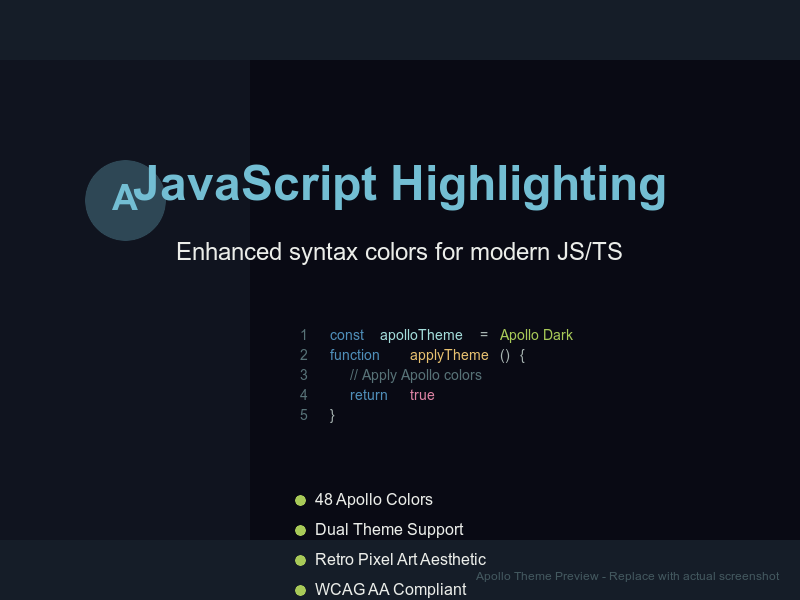Viewport: 800px width, 600px height.
Task: Click the green bullet beside 'Dual Theme Support'
Action: [301, 531]
